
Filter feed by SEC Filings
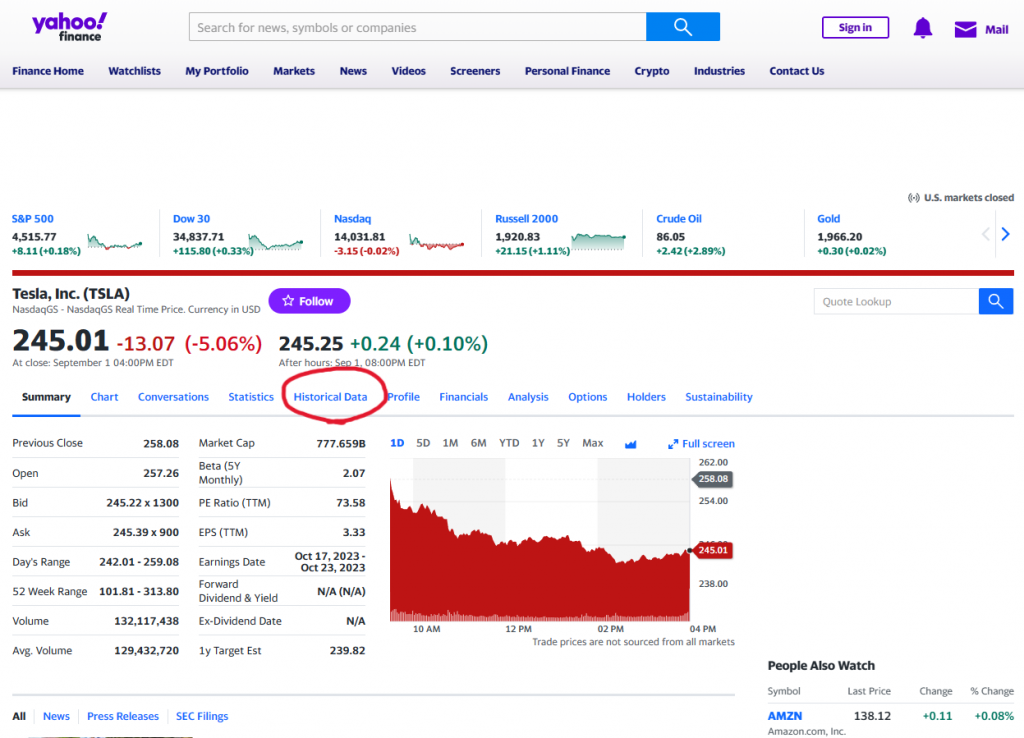pos(202,716)
